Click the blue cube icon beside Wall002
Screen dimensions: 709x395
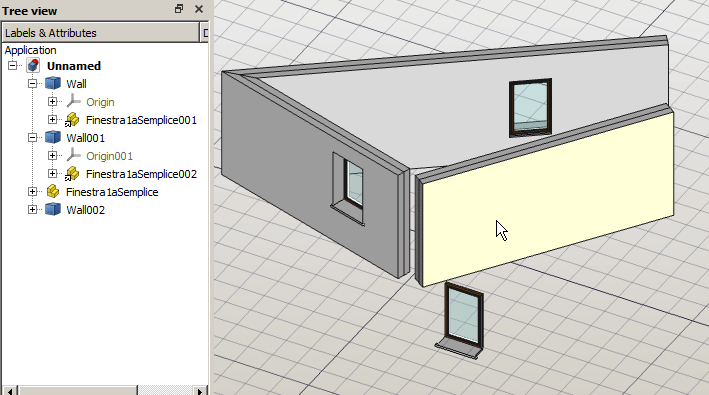(x=53, y=210)
